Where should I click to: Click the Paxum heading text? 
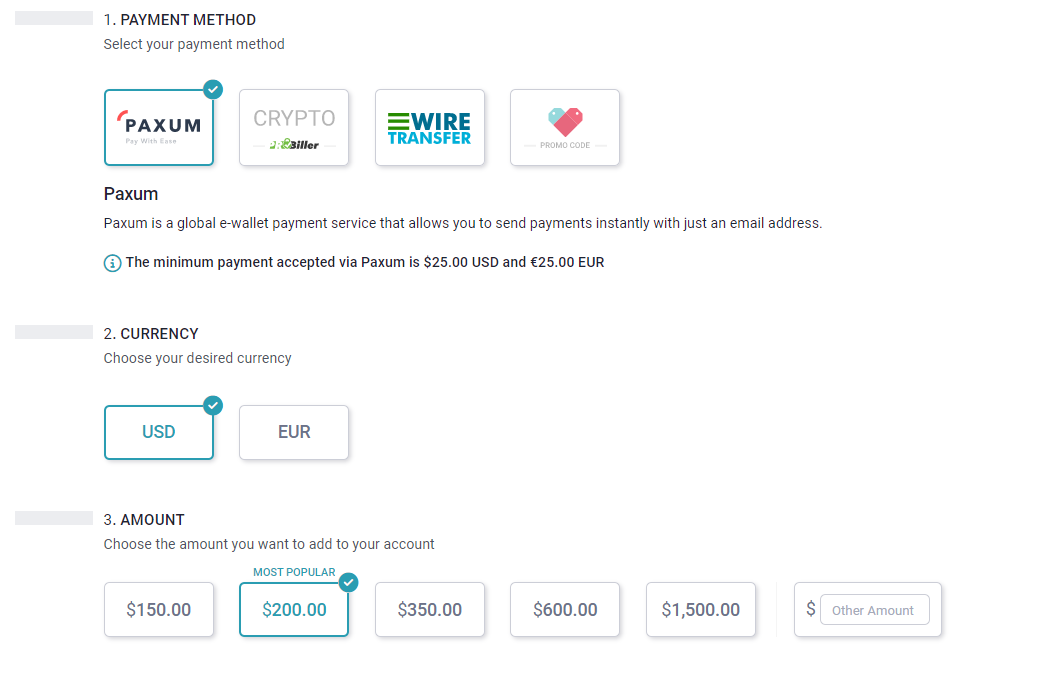pos(131,194)
